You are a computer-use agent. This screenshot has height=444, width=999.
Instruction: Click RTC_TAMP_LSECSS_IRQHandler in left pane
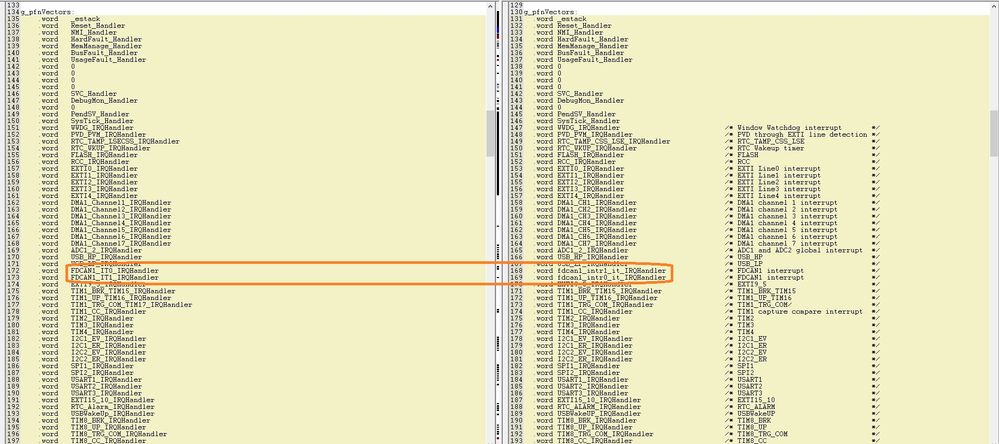point(125,141)
